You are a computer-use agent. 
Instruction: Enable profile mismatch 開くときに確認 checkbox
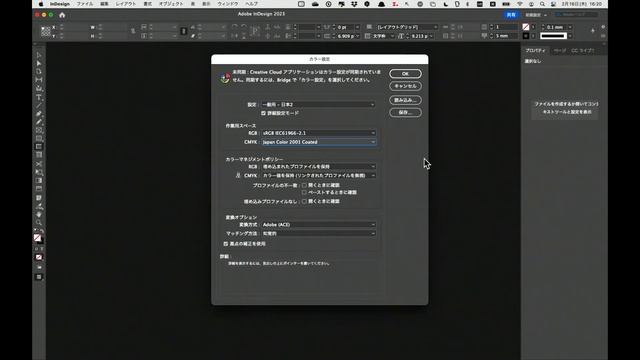click(304, 185)
